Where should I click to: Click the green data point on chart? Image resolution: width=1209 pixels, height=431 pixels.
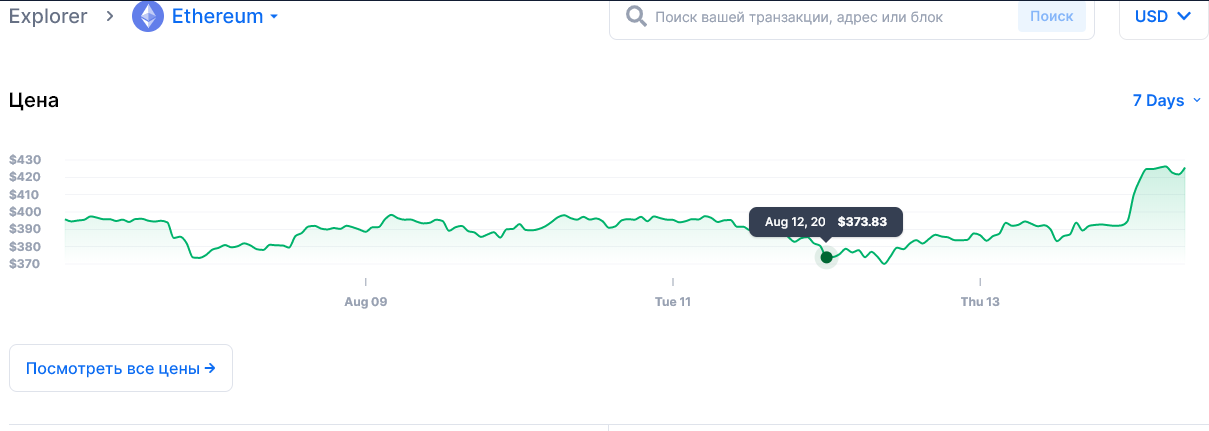(x=826, y=257)
